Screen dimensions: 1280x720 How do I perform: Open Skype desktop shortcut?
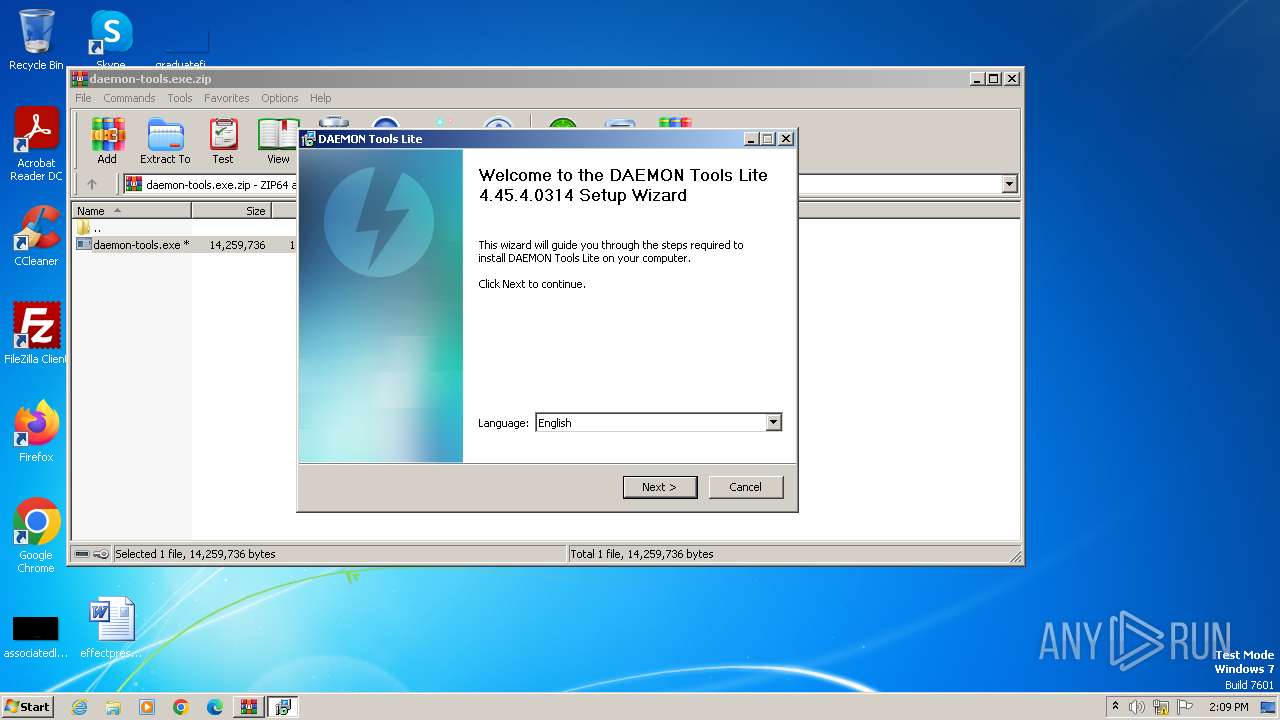coord(110,40)
